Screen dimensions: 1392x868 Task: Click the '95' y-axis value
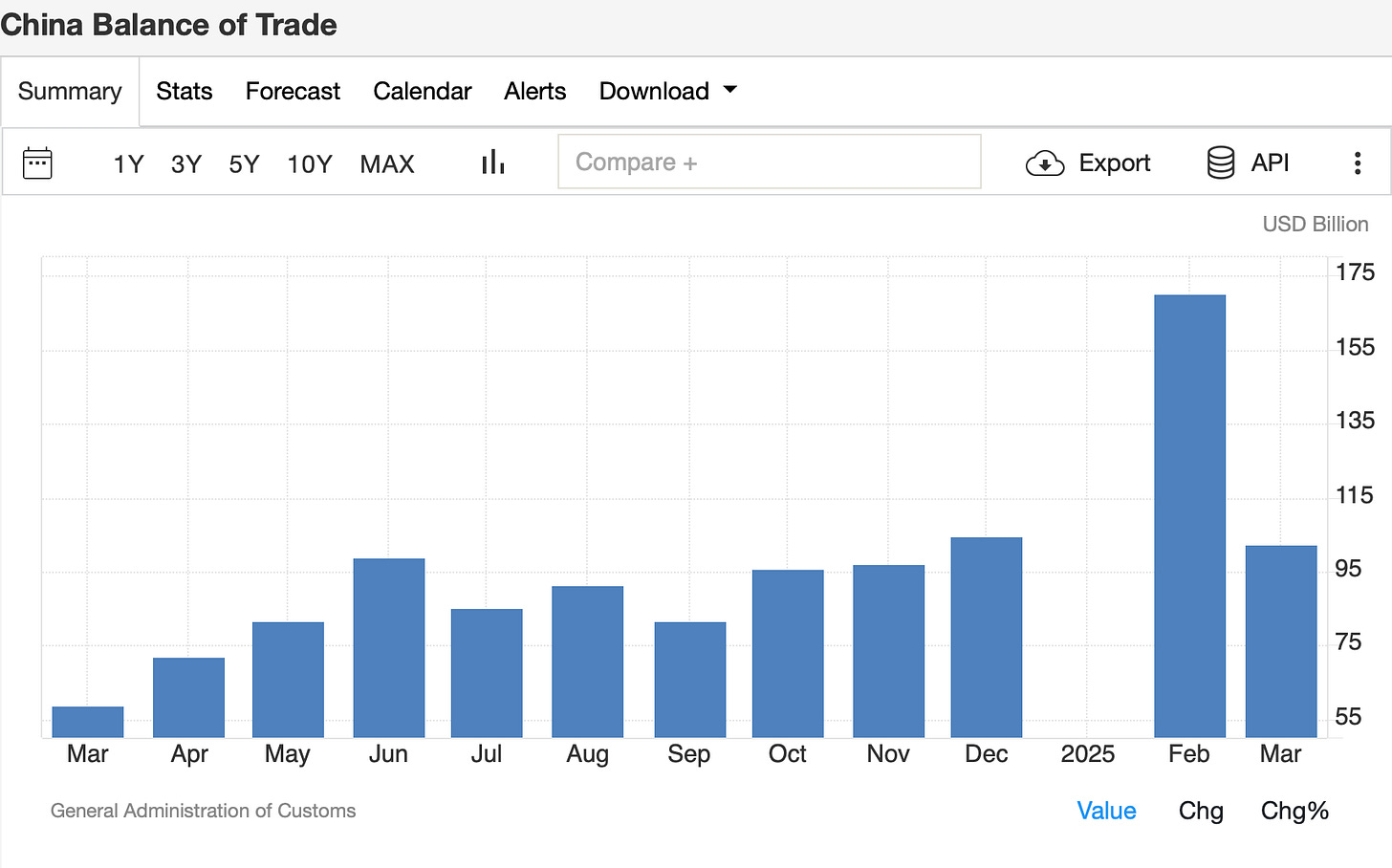1348,569
